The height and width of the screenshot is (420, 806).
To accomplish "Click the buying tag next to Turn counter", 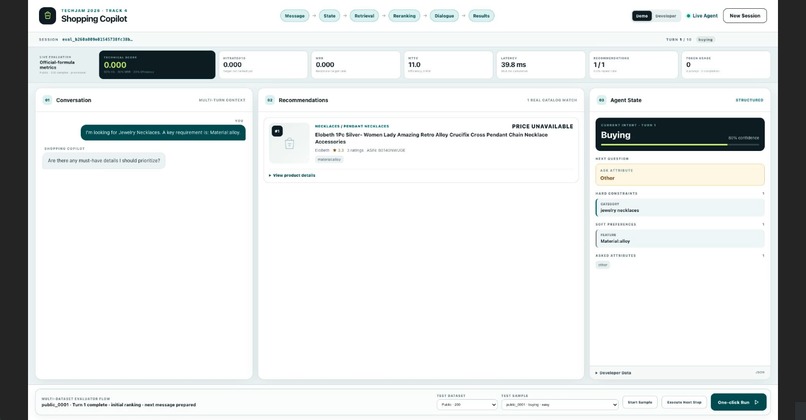I will [705, 40].
